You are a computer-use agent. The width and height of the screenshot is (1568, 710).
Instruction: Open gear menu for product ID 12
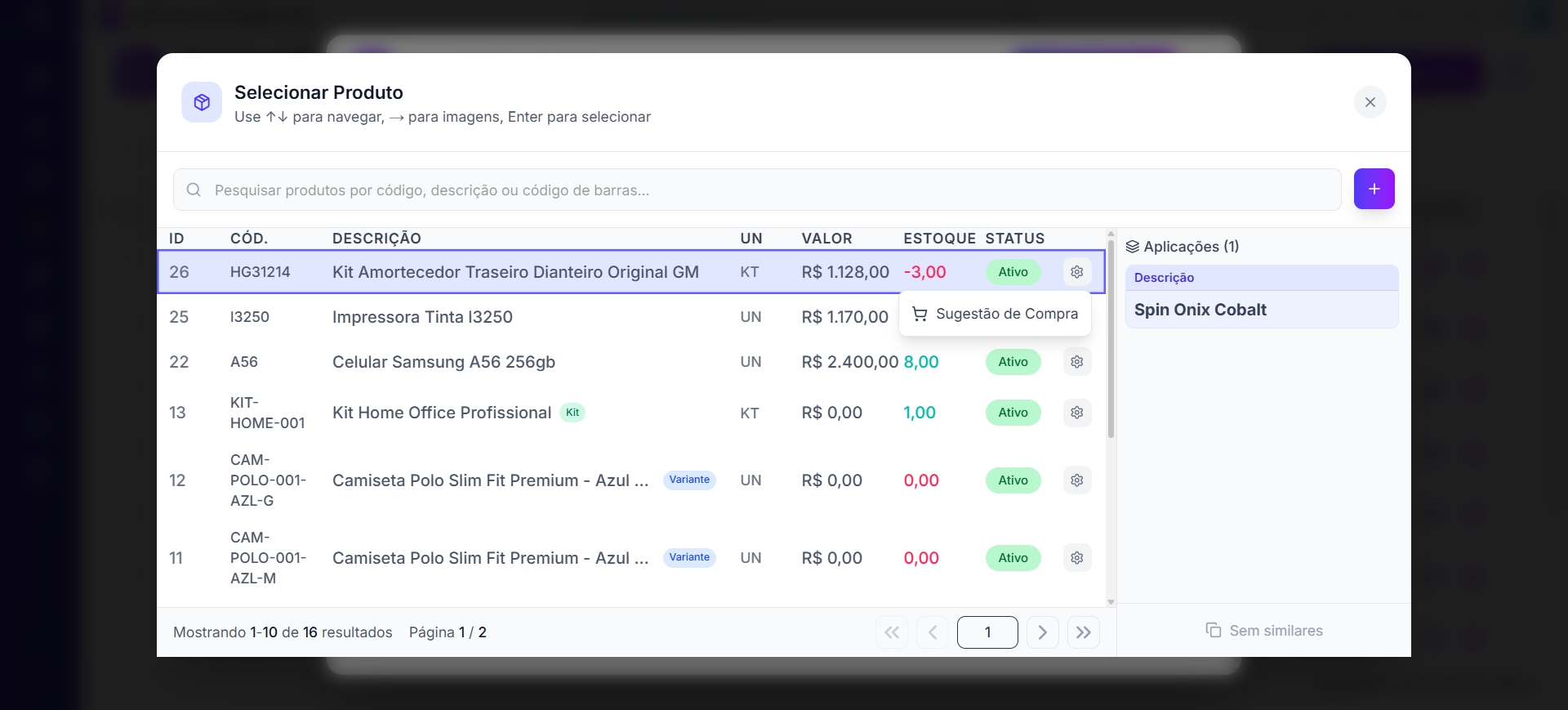(x=1076, y=480)
